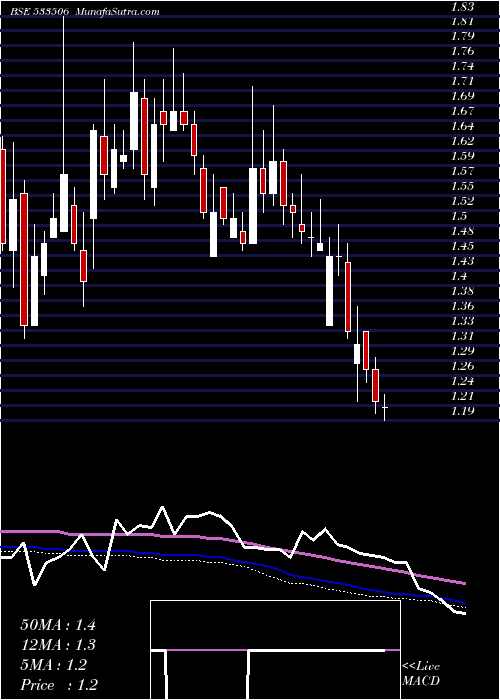Select the 1.5 price axis label
Image resolution: width=500 pixels, height=700 pixels.
[x=458, y=217]
